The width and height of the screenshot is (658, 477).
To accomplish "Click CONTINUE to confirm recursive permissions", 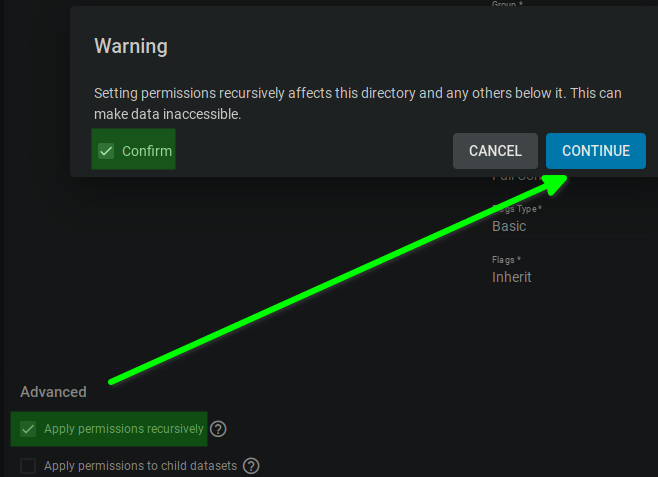I will coord(596,151).
